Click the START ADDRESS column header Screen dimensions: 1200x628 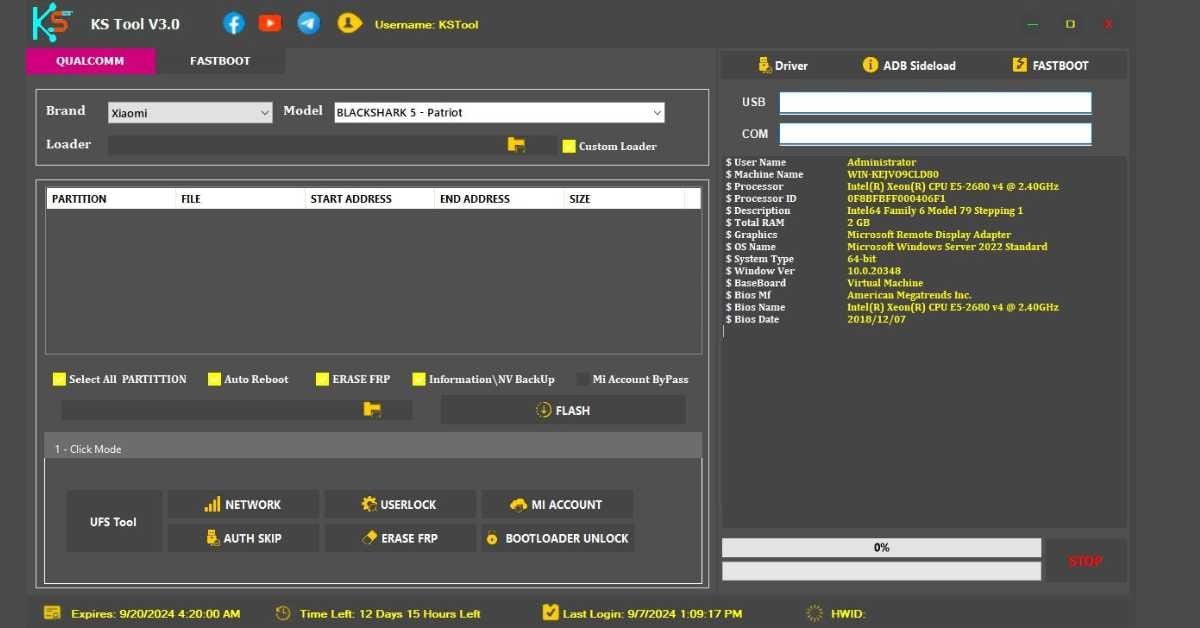coord(370,199)
